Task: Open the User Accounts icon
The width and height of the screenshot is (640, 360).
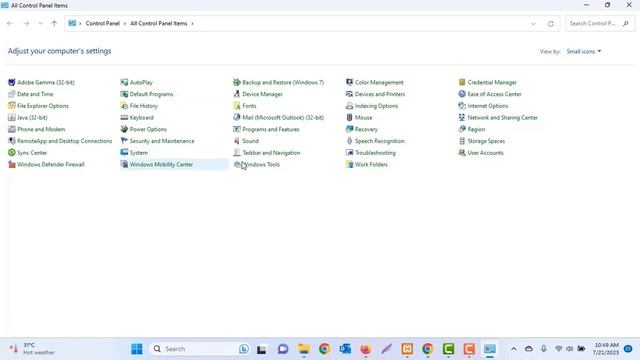Action: coord(462,153)
